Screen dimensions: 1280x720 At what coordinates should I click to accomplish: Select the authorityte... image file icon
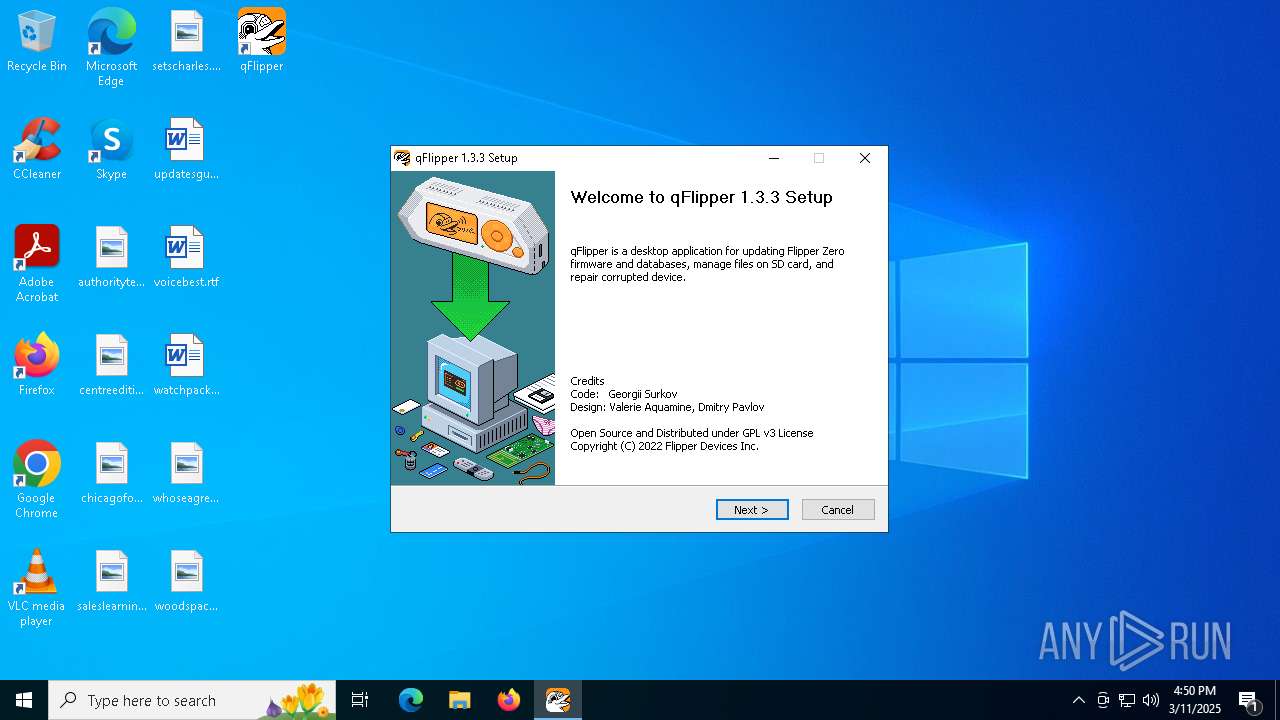tap(111, 257)
